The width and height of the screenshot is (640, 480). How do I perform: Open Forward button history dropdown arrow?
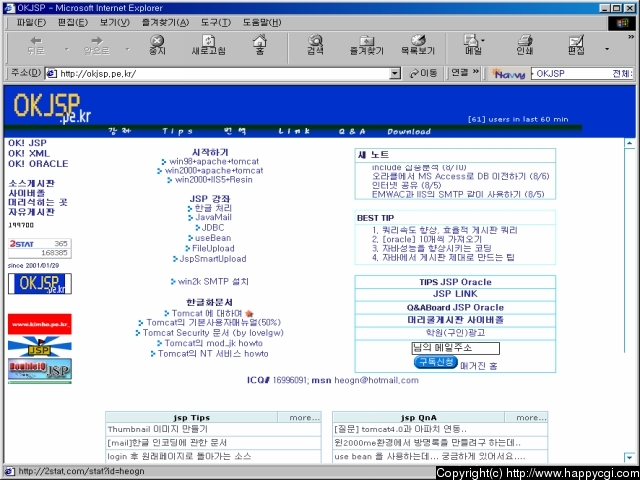point(127,50)
